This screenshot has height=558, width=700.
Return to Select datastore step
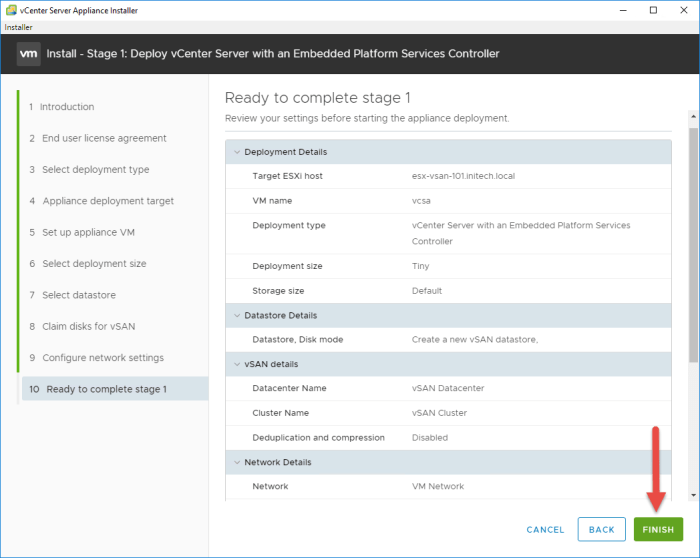click(79, 295)
